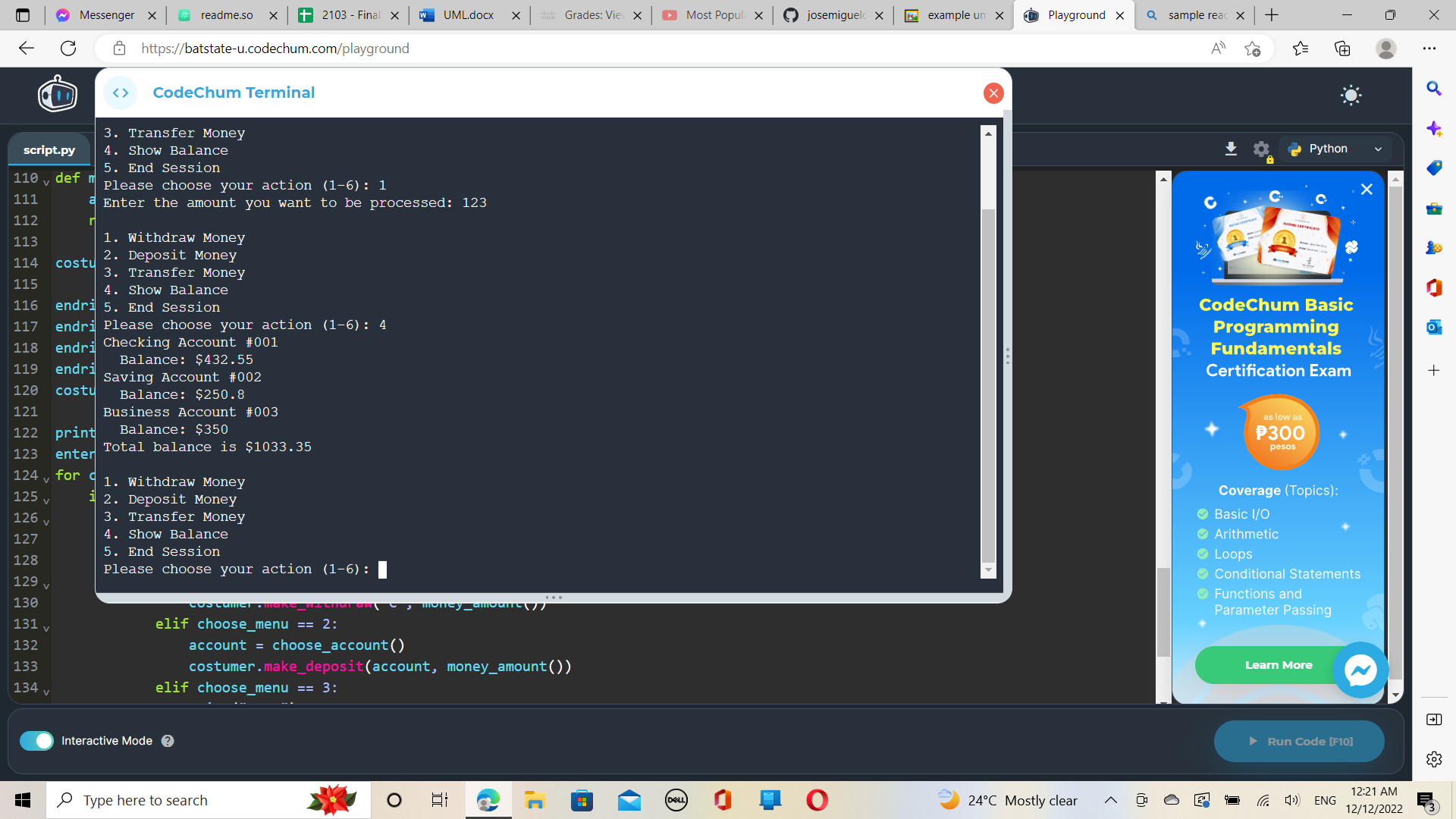Open the playground settings gear
The width and height of the screenshot is (1456, 819).
click(1261, 149)
